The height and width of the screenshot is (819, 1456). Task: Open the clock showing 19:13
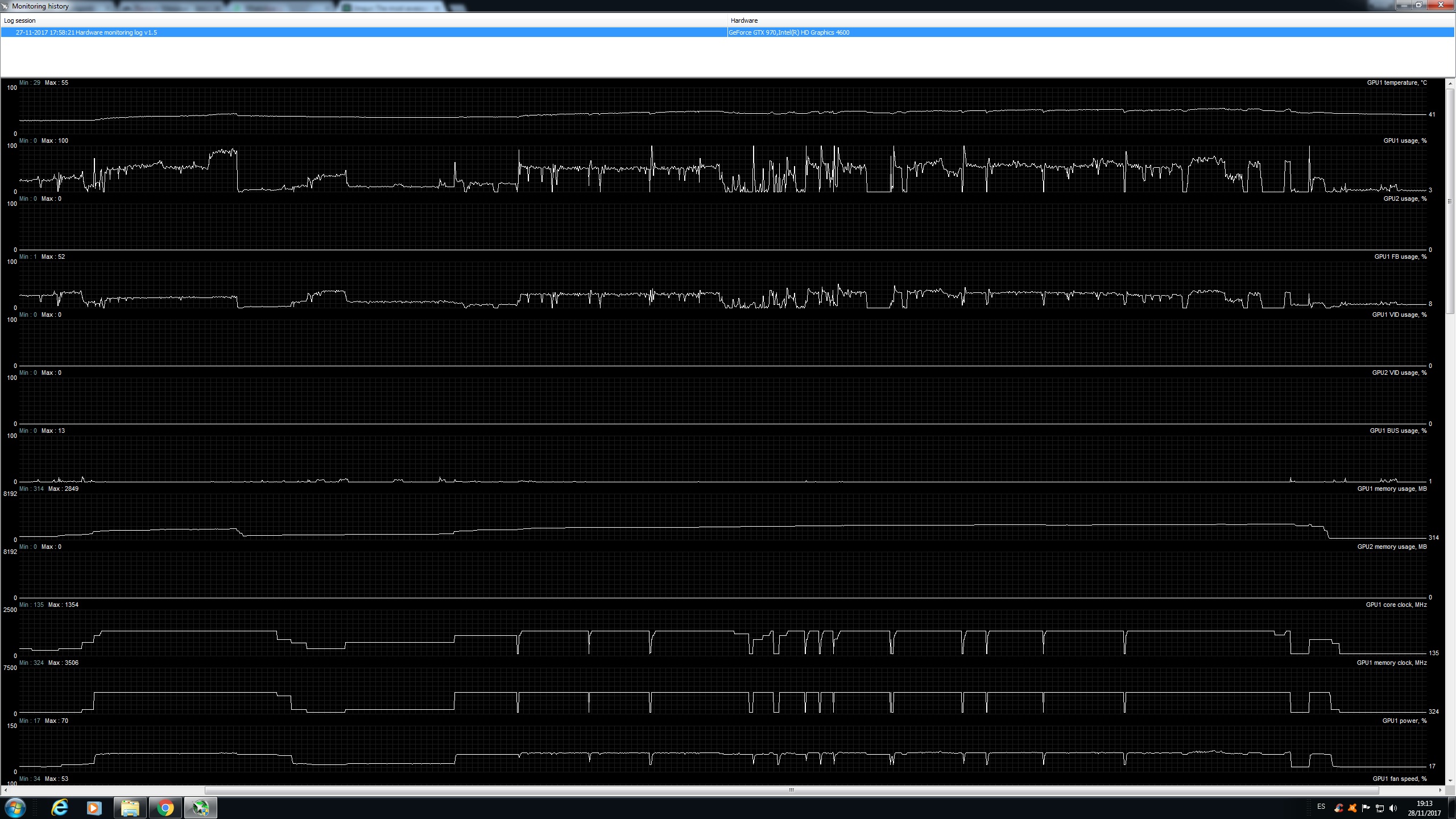(x=1424, y=808)
